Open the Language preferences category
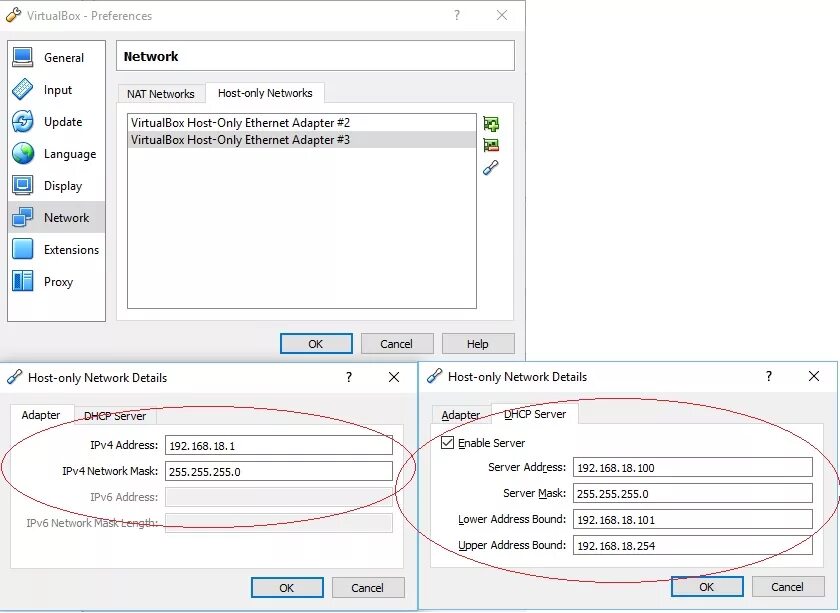Image resolution: width=840 pixels, height=613 pixels. pyautogui.click(x=57, y=154)
